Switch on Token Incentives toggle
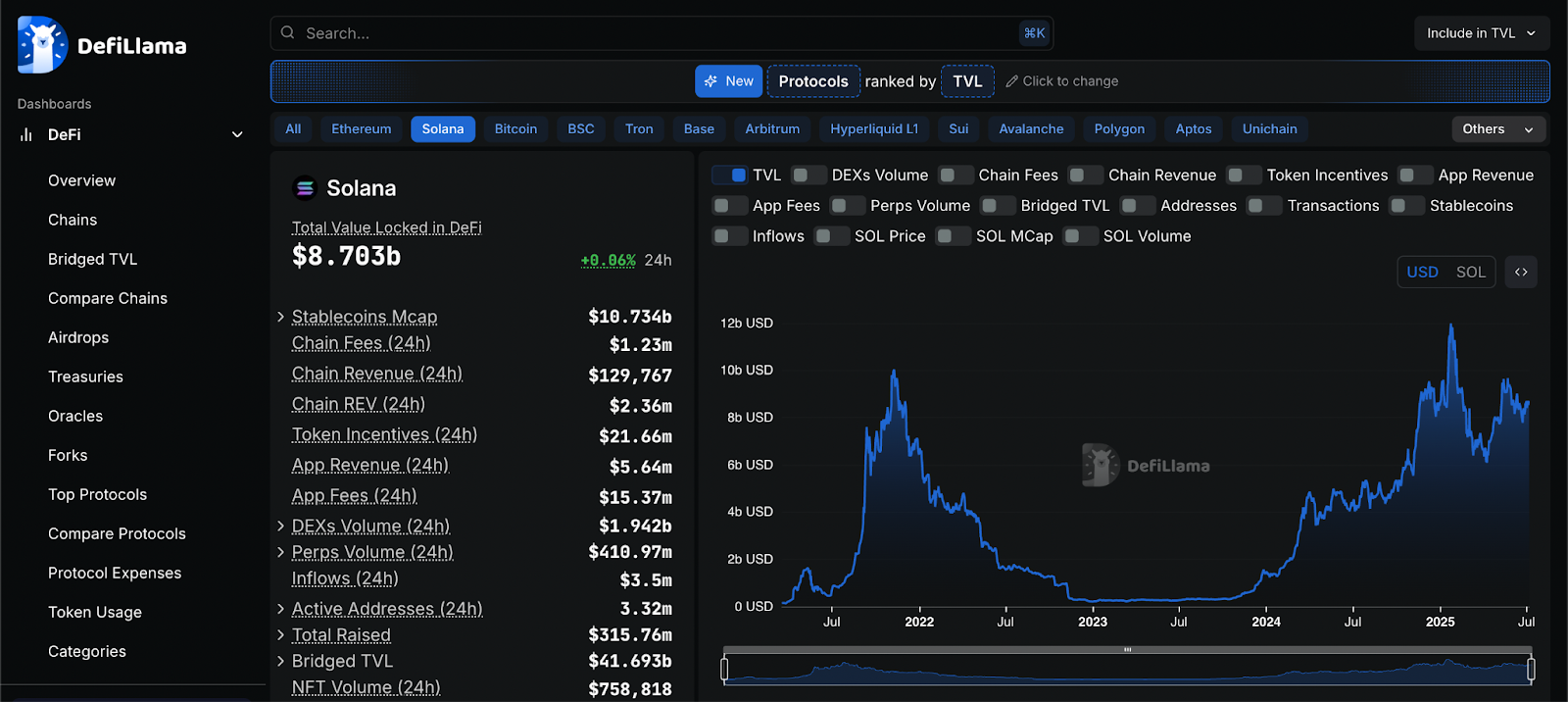This screenshot has width=1568, height=702. 1244,175
